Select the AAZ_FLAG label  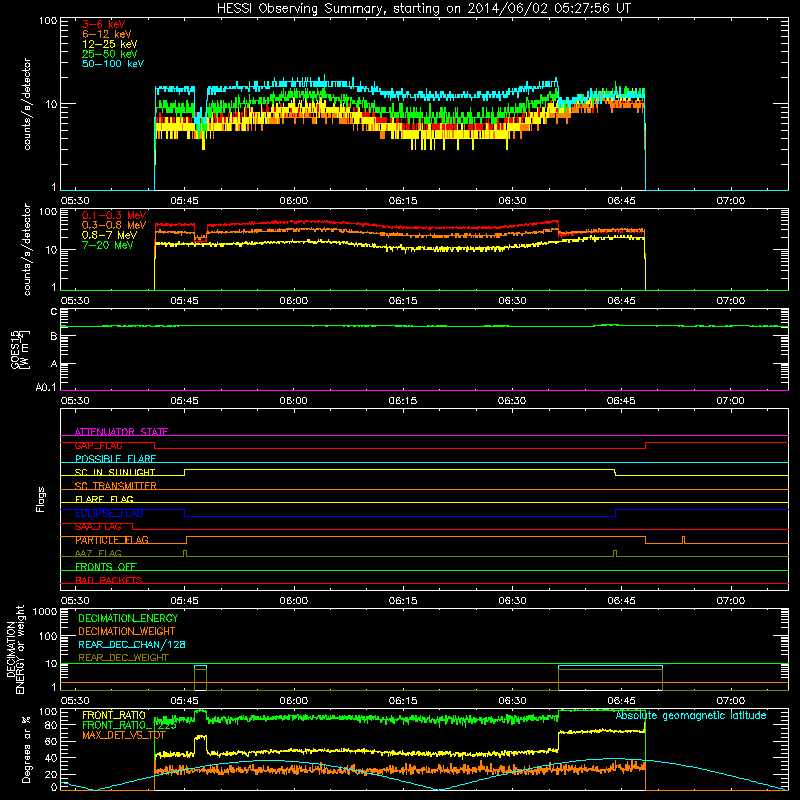click(x=98, y=553)
